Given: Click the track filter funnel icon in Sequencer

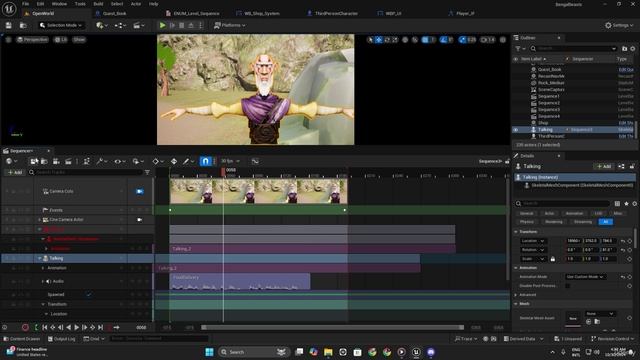Looking at the screenshot, I should point(147,172).
